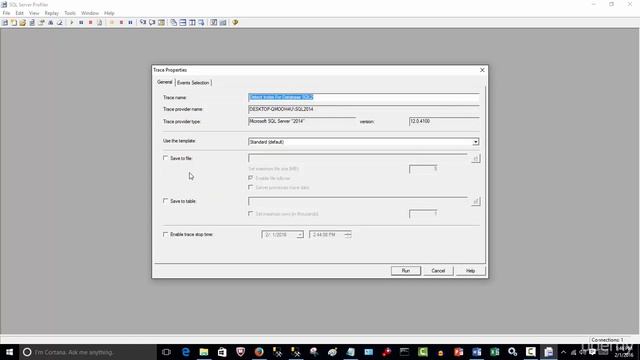This screenshot has width=640, height=360.
Task: Open the View menu
Action: [34, 13]
